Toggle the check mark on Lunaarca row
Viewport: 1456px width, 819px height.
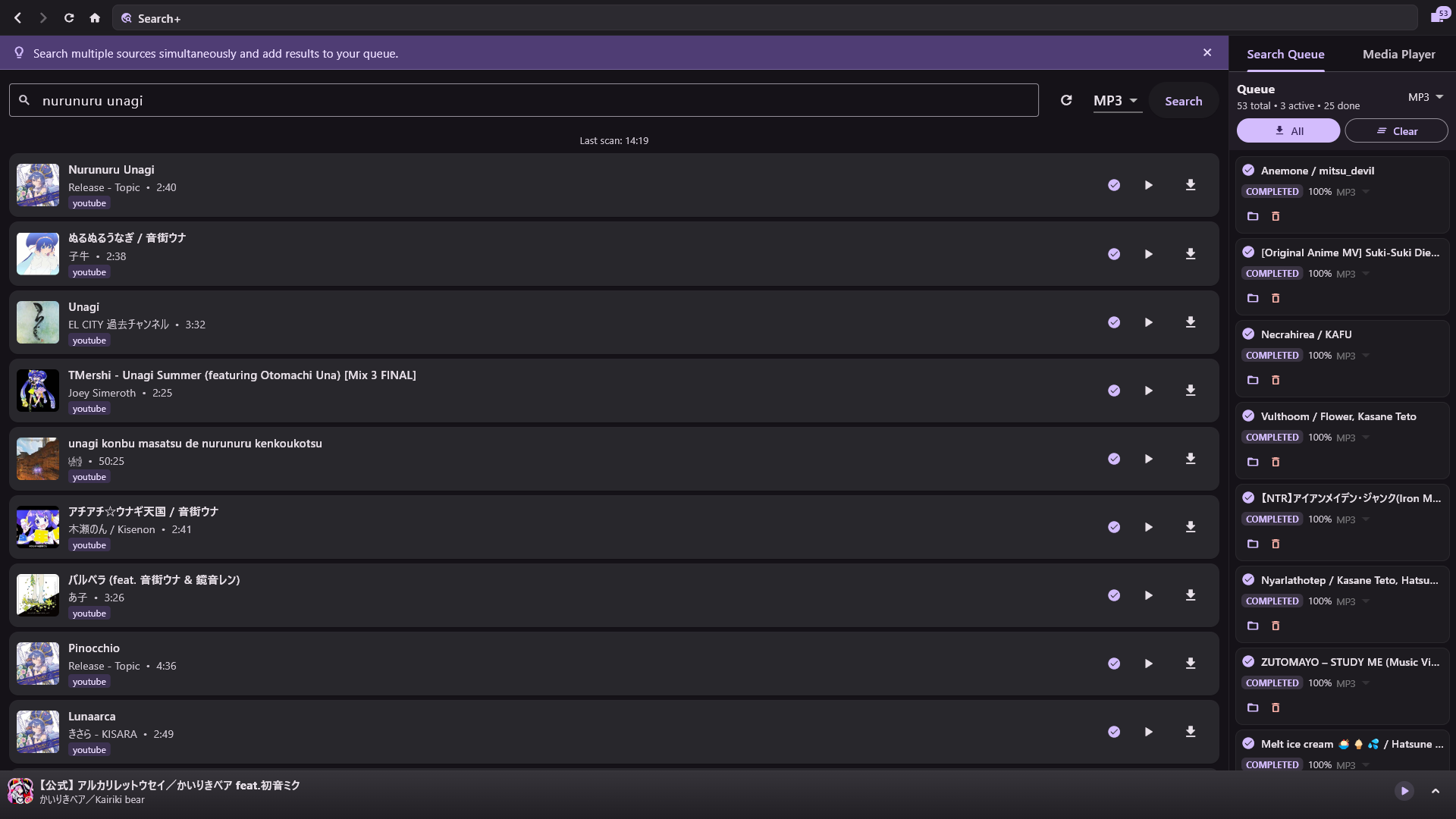pyautogui.click(x=1114, y=732)
